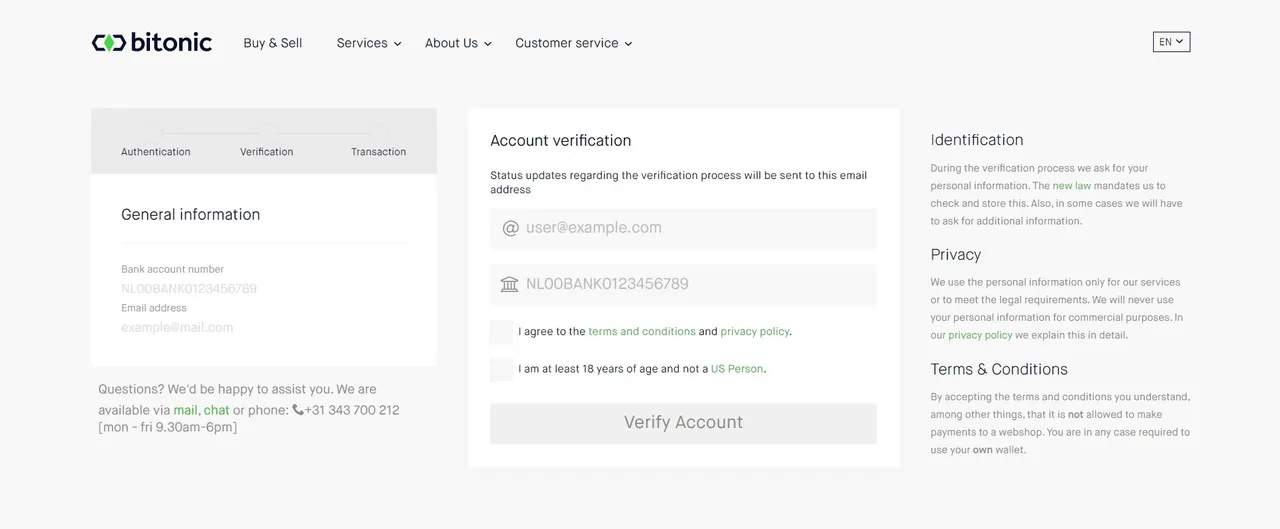This screenshot has width=1280, height=529.
Task: Open the Services menu label
Action: [x=362, y=43]
